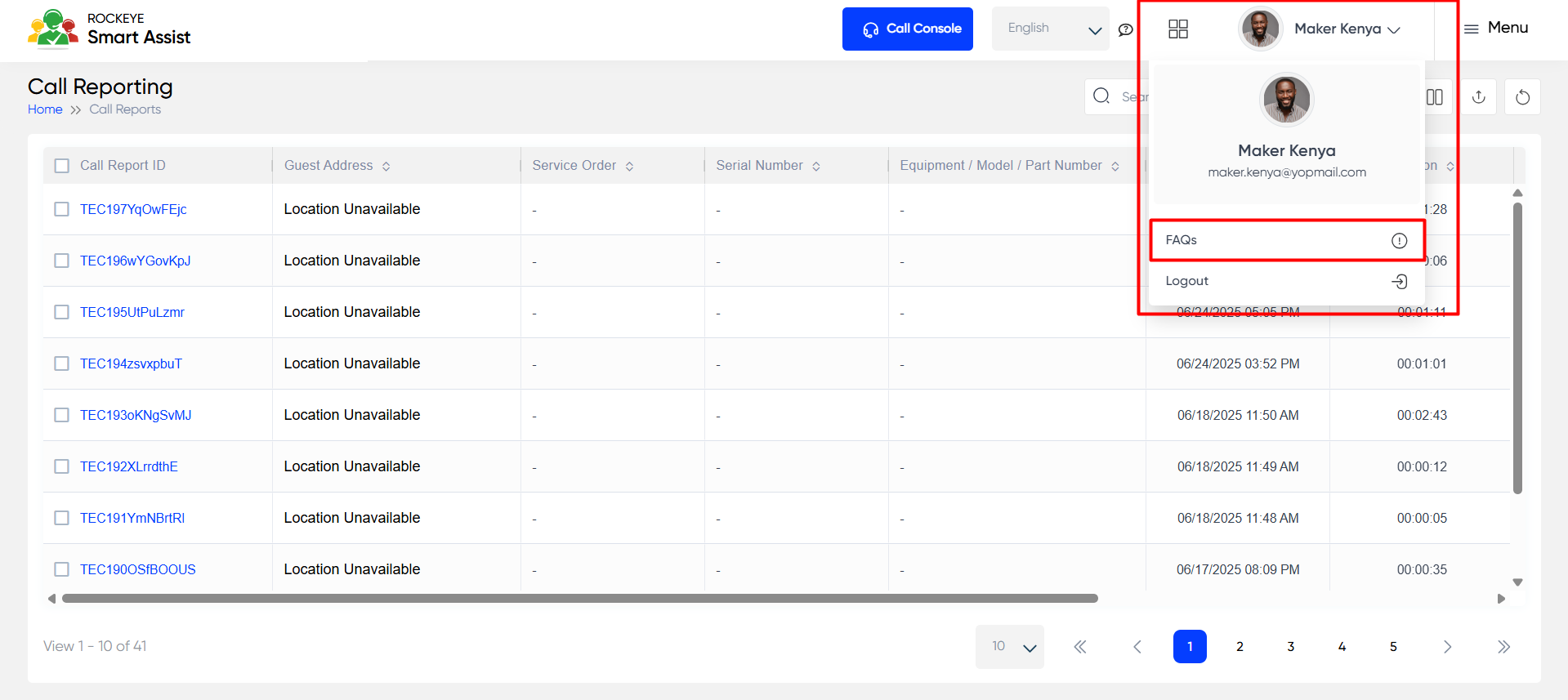Sort by Guest Address column
Viewport: 1568px width, 700px height.
[386, 167]
